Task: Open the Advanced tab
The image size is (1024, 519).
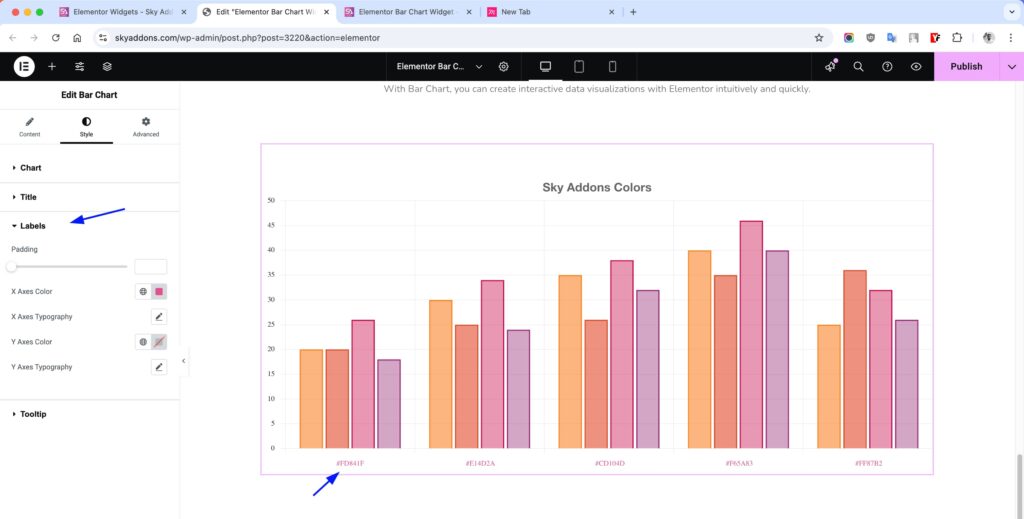Action: (x=146, y=127)
